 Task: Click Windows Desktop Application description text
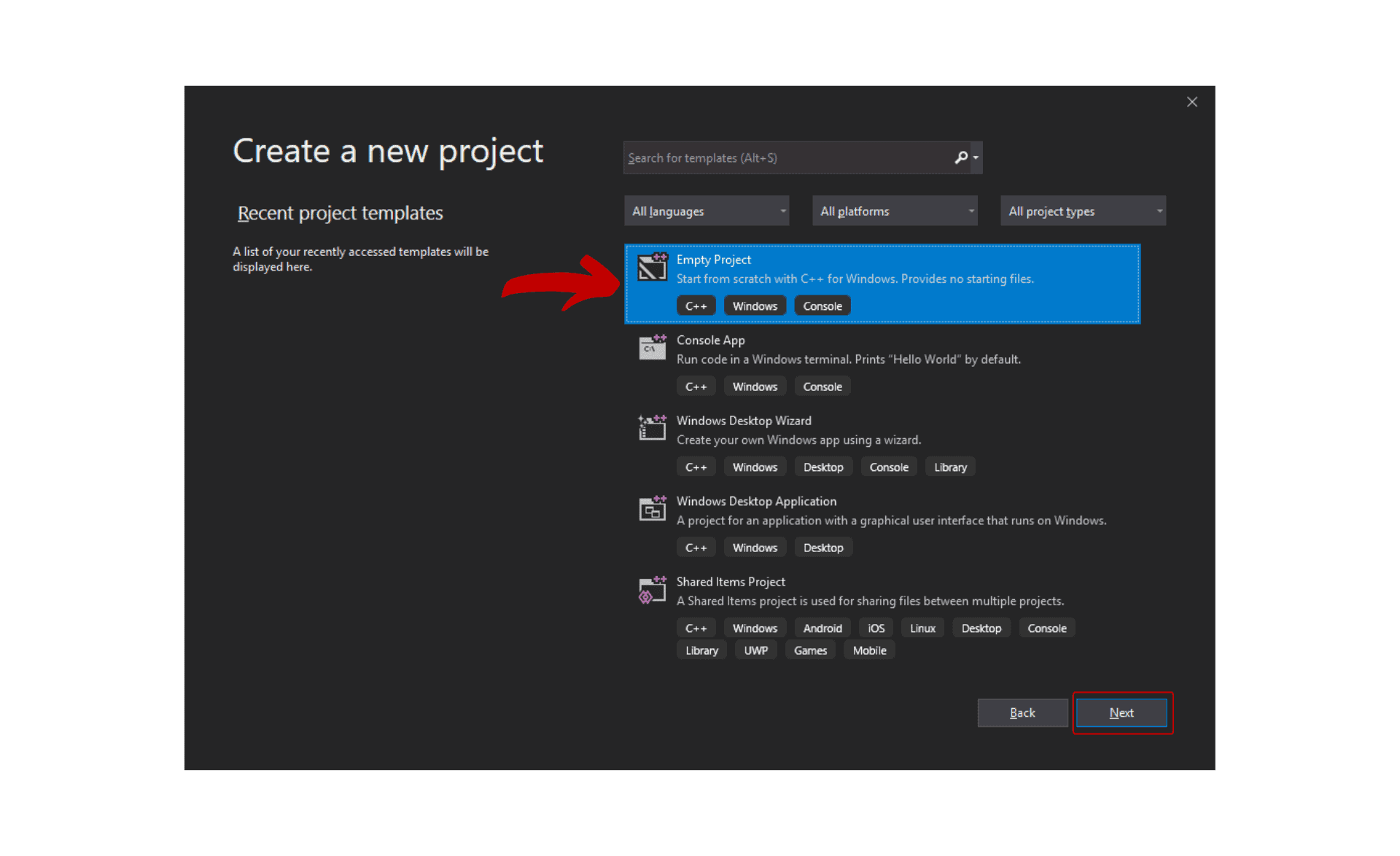891,521
